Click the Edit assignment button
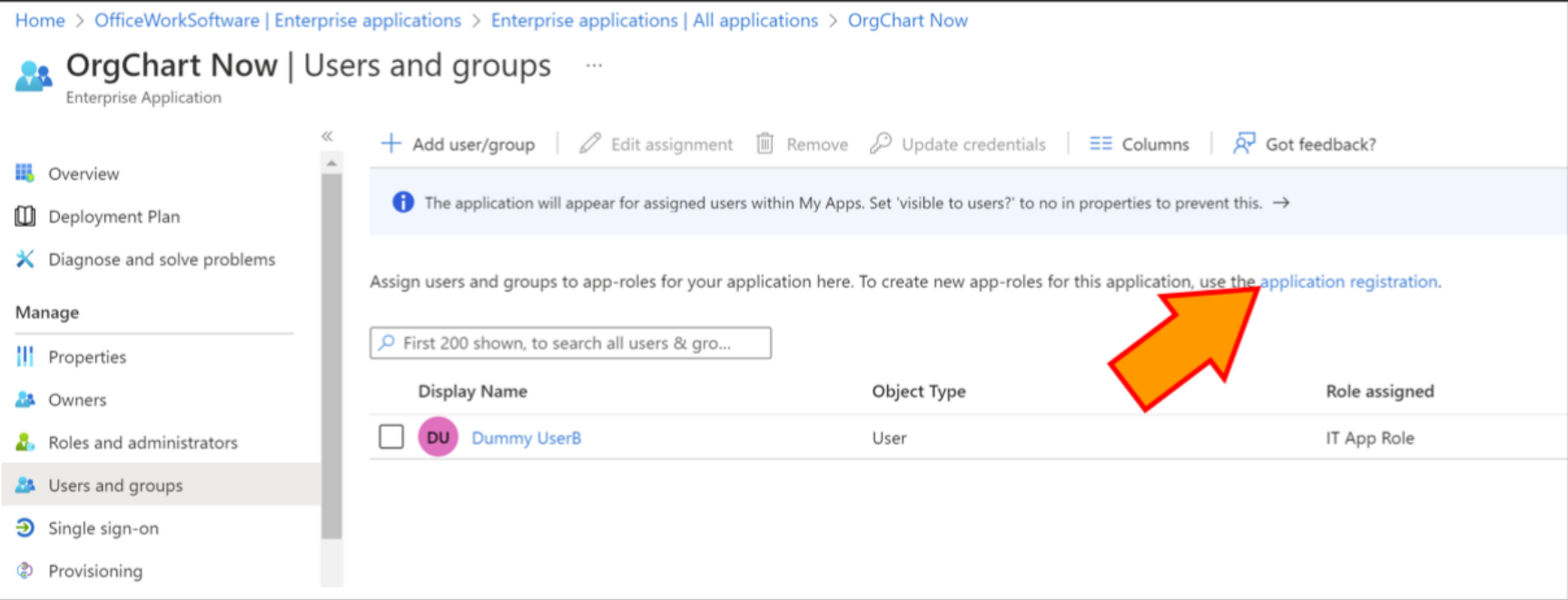The width and height of the screenshot is (1568, 600). [x=656, y=143]
